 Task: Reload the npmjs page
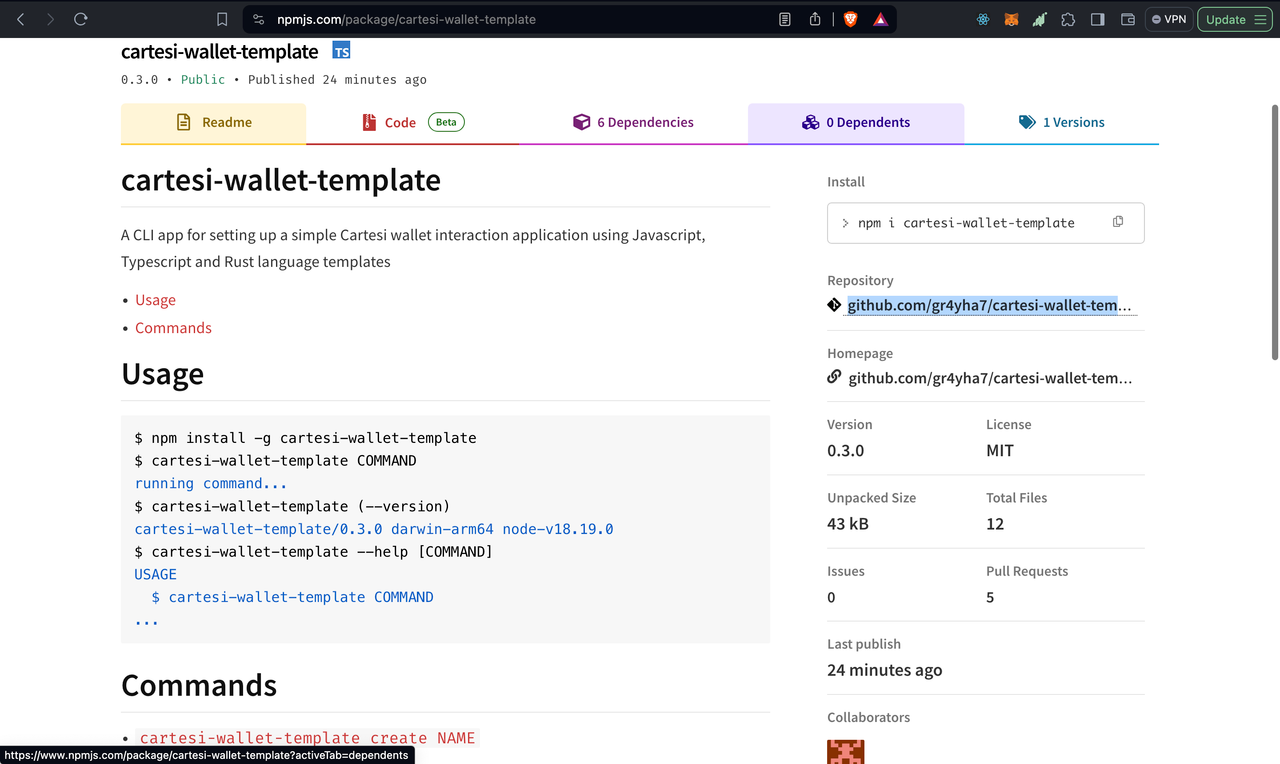81,19
